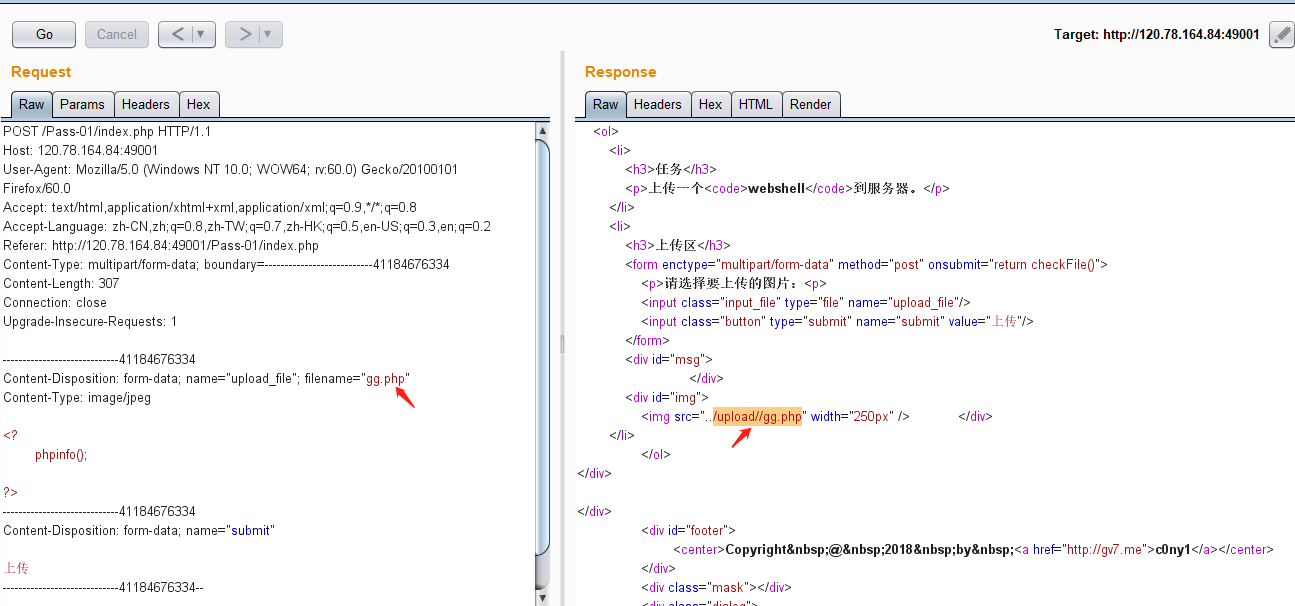Viewport: 1295px width, 606px height.
Task: Click the filename gg.php in the request
Action: coord(385,379)
